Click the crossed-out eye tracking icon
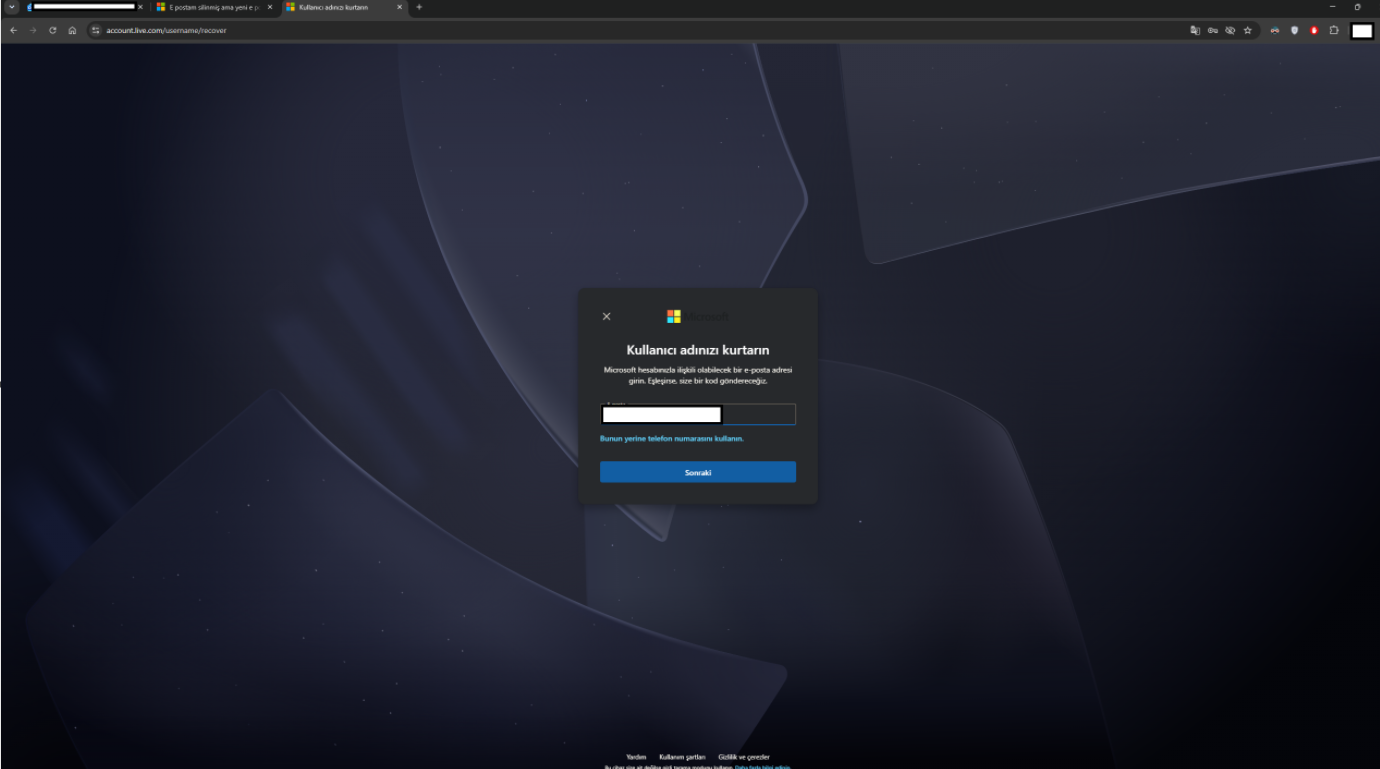 pos(1230,30)
